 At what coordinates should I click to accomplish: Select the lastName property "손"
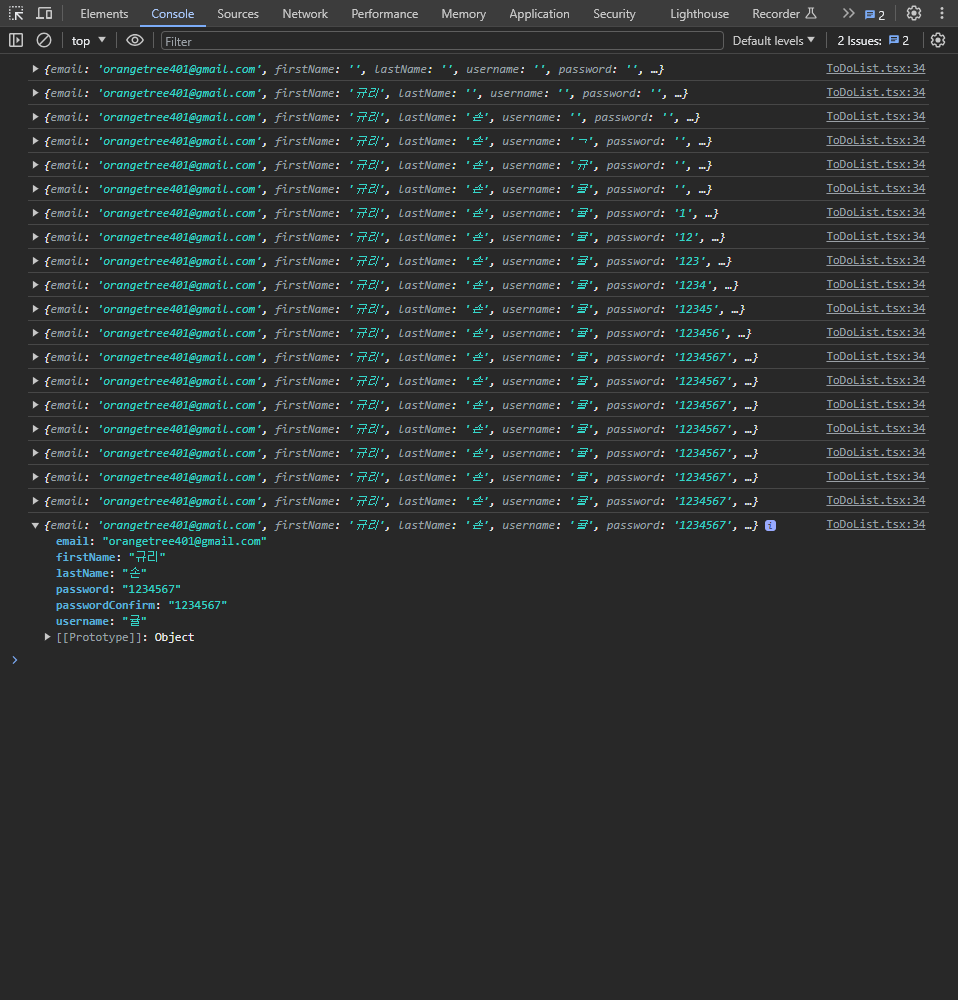(x=134, y=573)
